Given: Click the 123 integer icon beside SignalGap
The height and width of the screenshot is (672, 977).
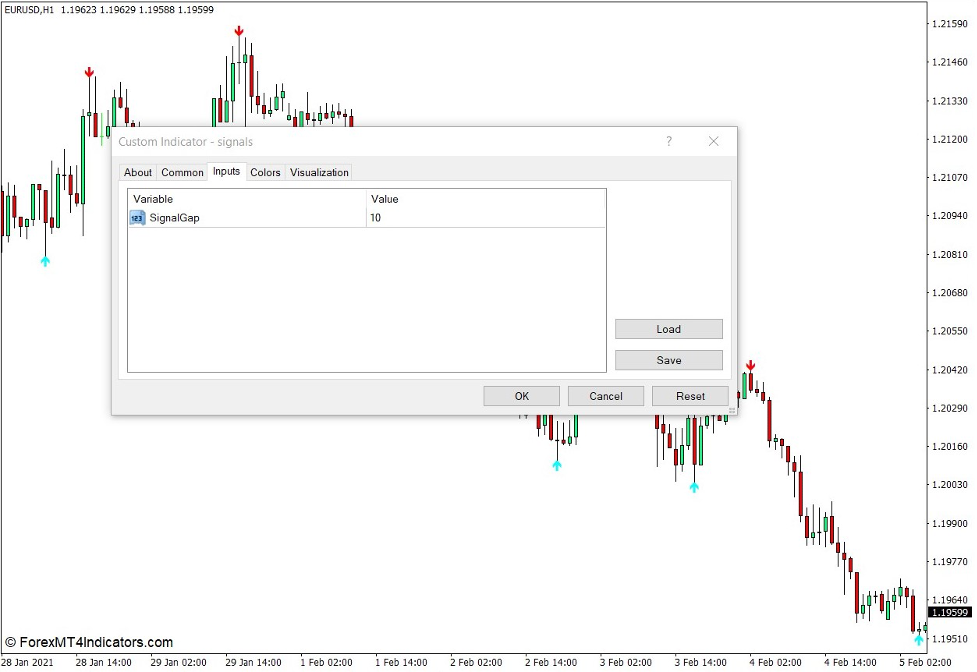Looking at the screenshot, I should [x=138, y=217].
